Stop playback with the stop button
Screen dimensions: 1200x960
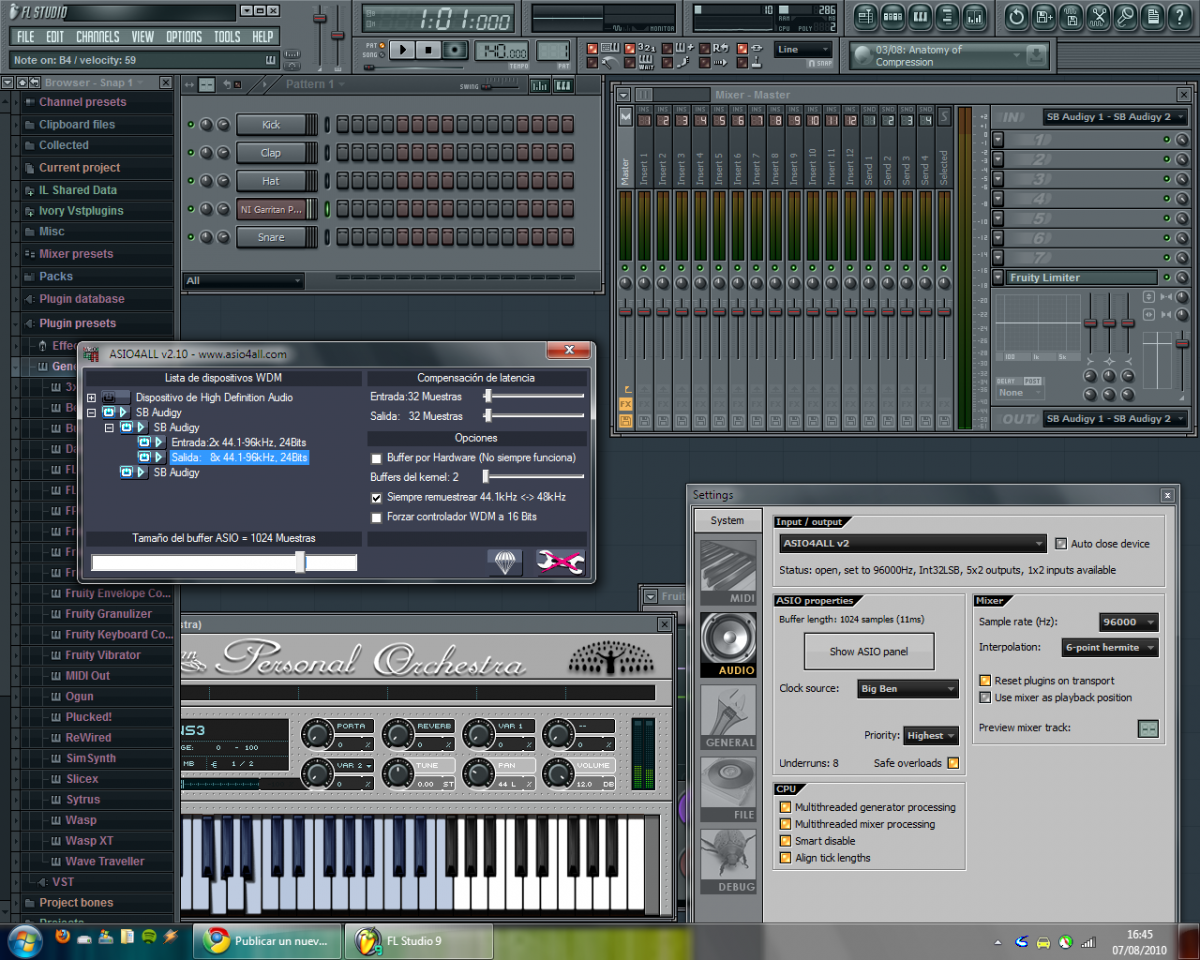click(428, 49)
